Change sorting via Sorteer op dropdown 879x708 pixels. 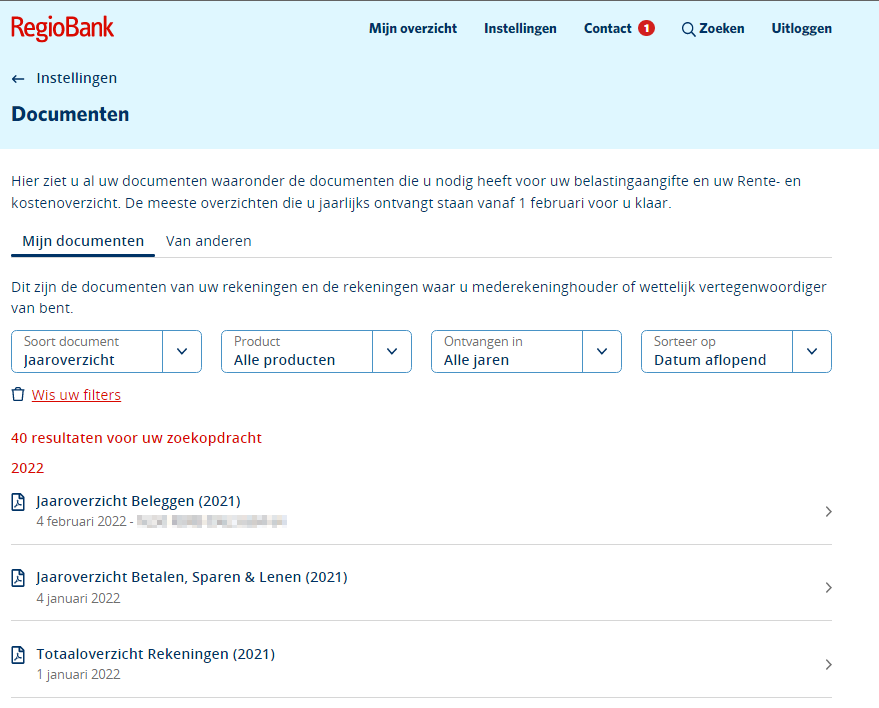tap(736, 351)
